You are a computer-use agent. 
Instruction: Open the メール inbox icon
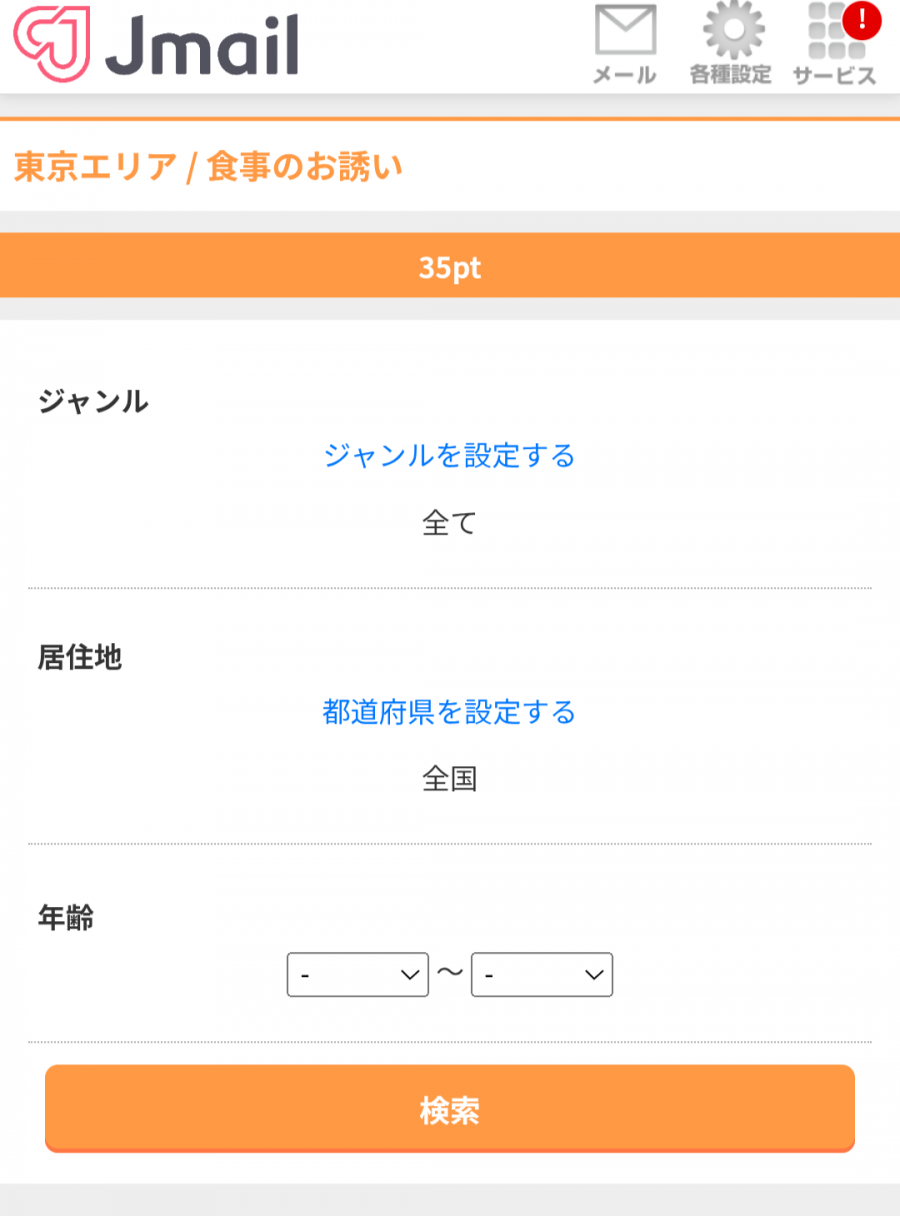625,40
